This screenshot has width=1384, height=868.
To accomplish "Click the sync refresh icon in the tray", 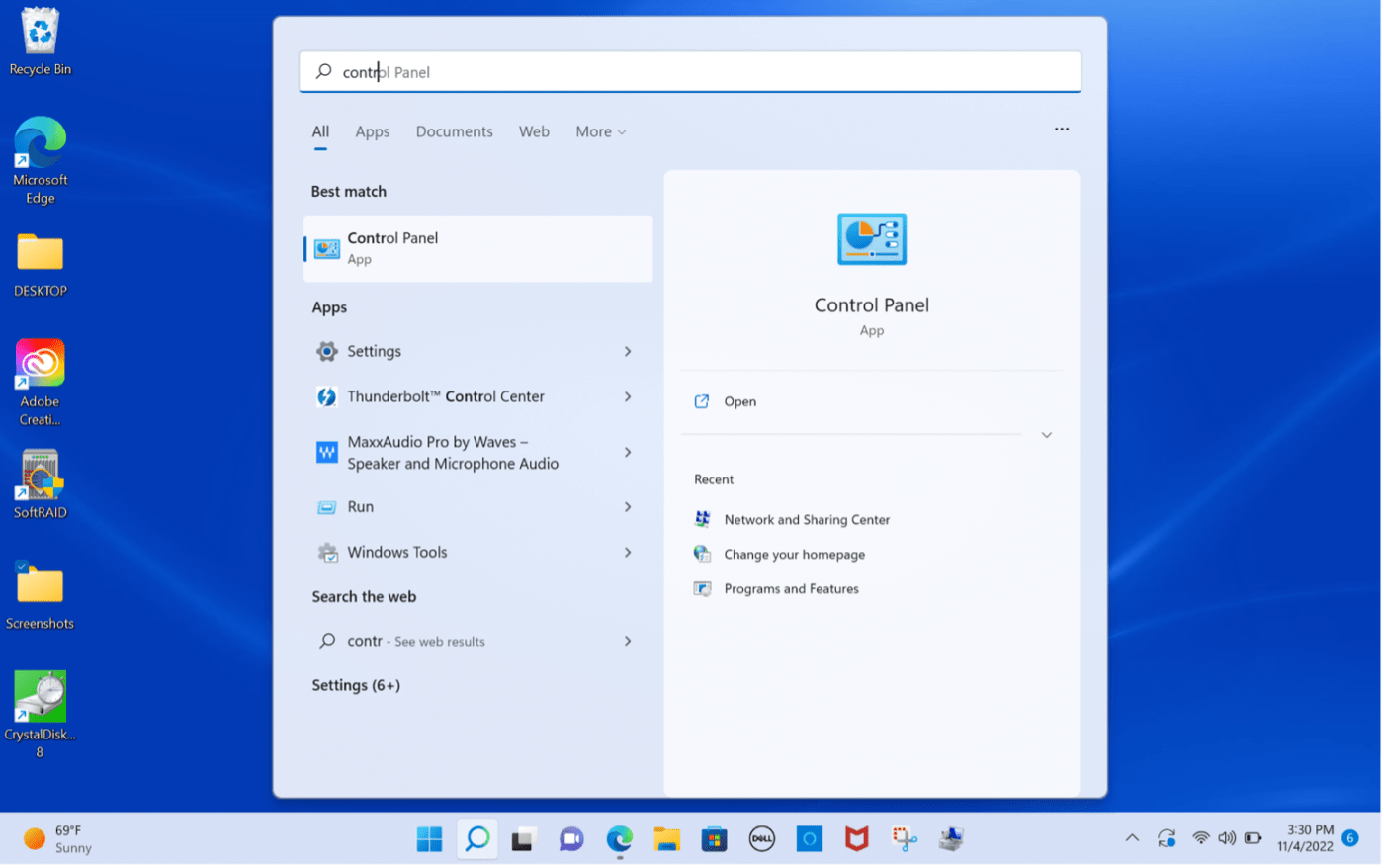I will 1168,839.
